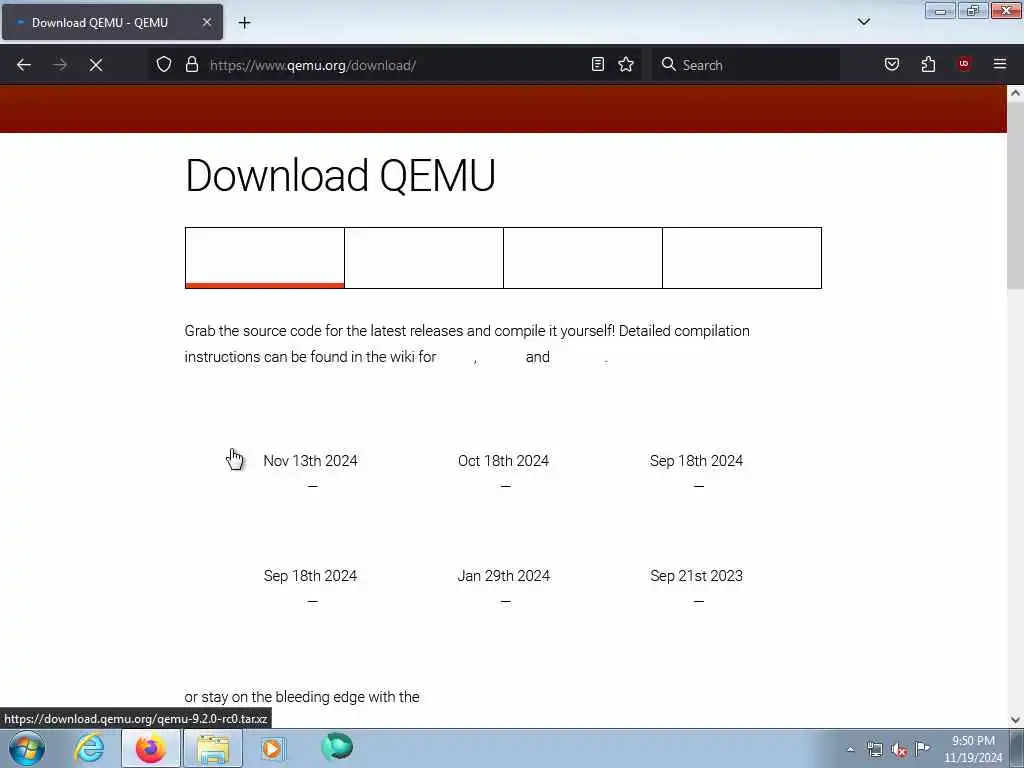Open Windows Explorer from the taskbar
Screen dimensions: 1024x768
213,748
